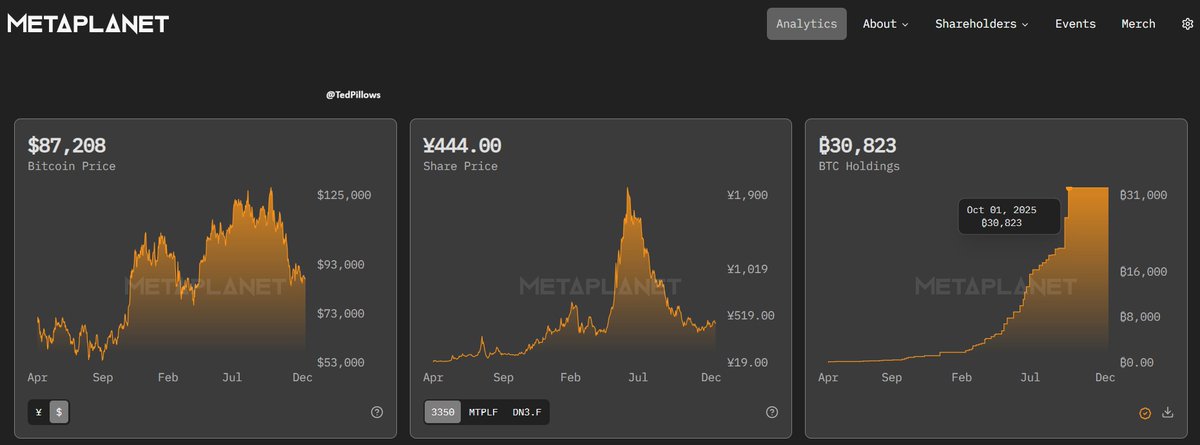Click the $53,000 axis label

tap(340, 363)
